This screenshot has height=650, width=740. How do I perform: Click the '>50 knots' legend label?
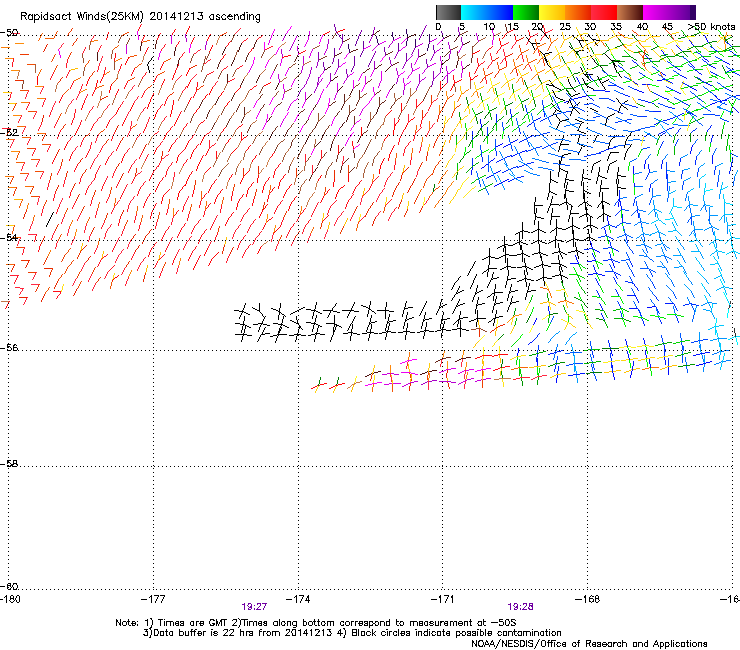(x=711, y=27)
